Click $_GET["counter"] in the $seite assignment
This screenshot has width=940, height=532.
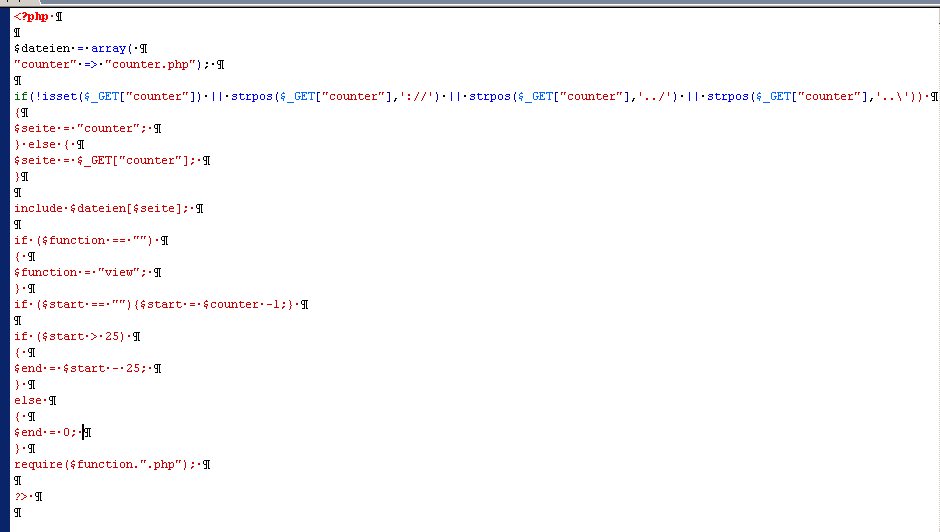140,160
